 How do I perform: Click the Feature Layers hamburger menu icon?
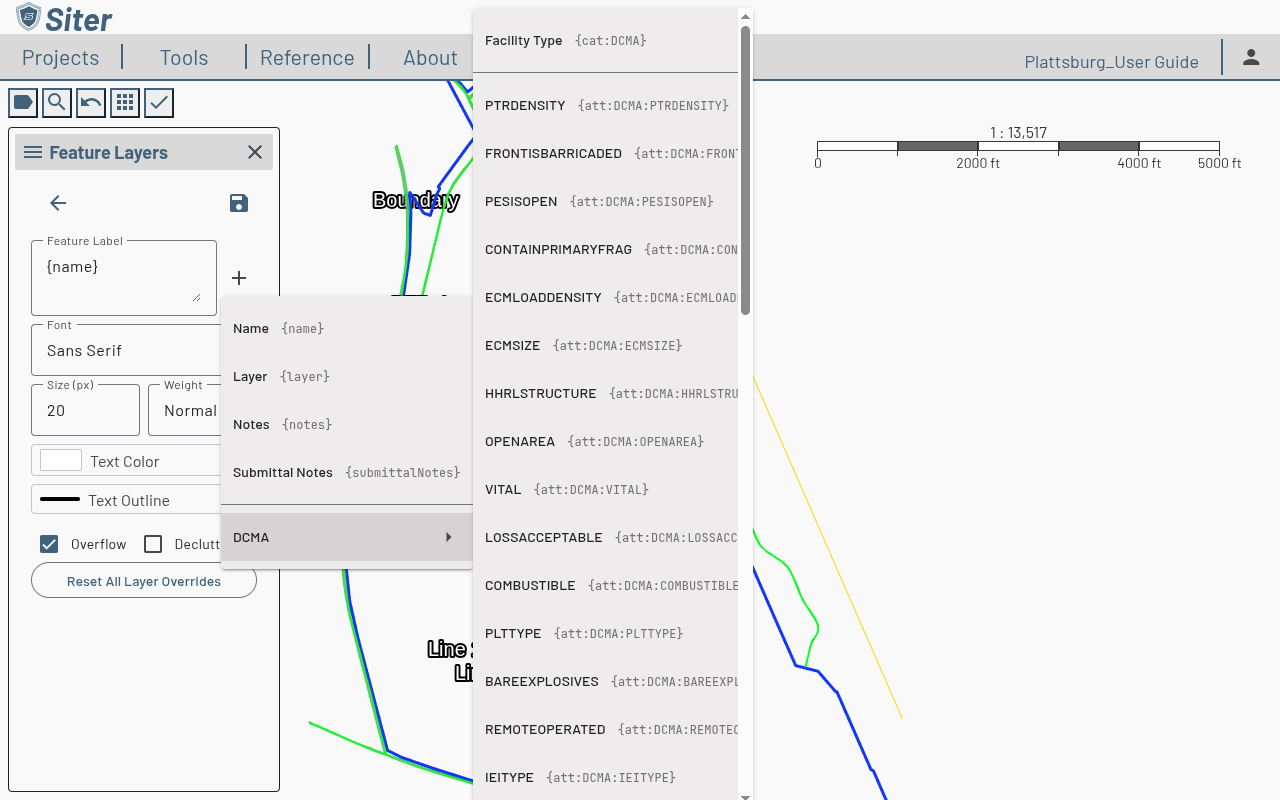click(33, 152)
